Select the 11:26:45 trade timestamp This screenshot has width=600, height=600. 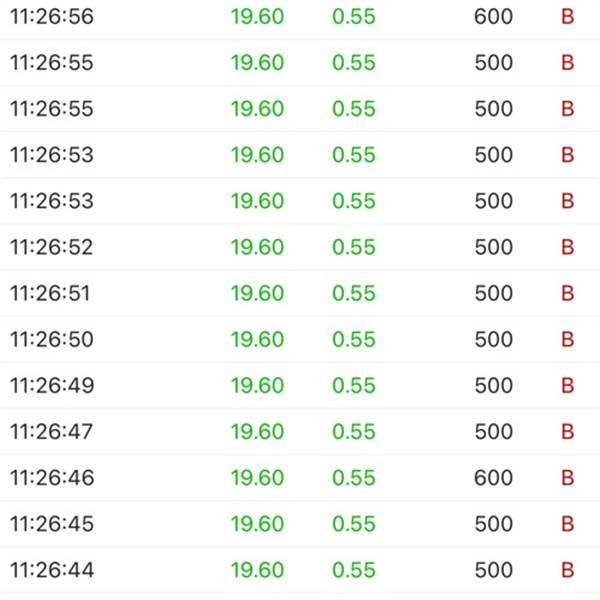52,524
